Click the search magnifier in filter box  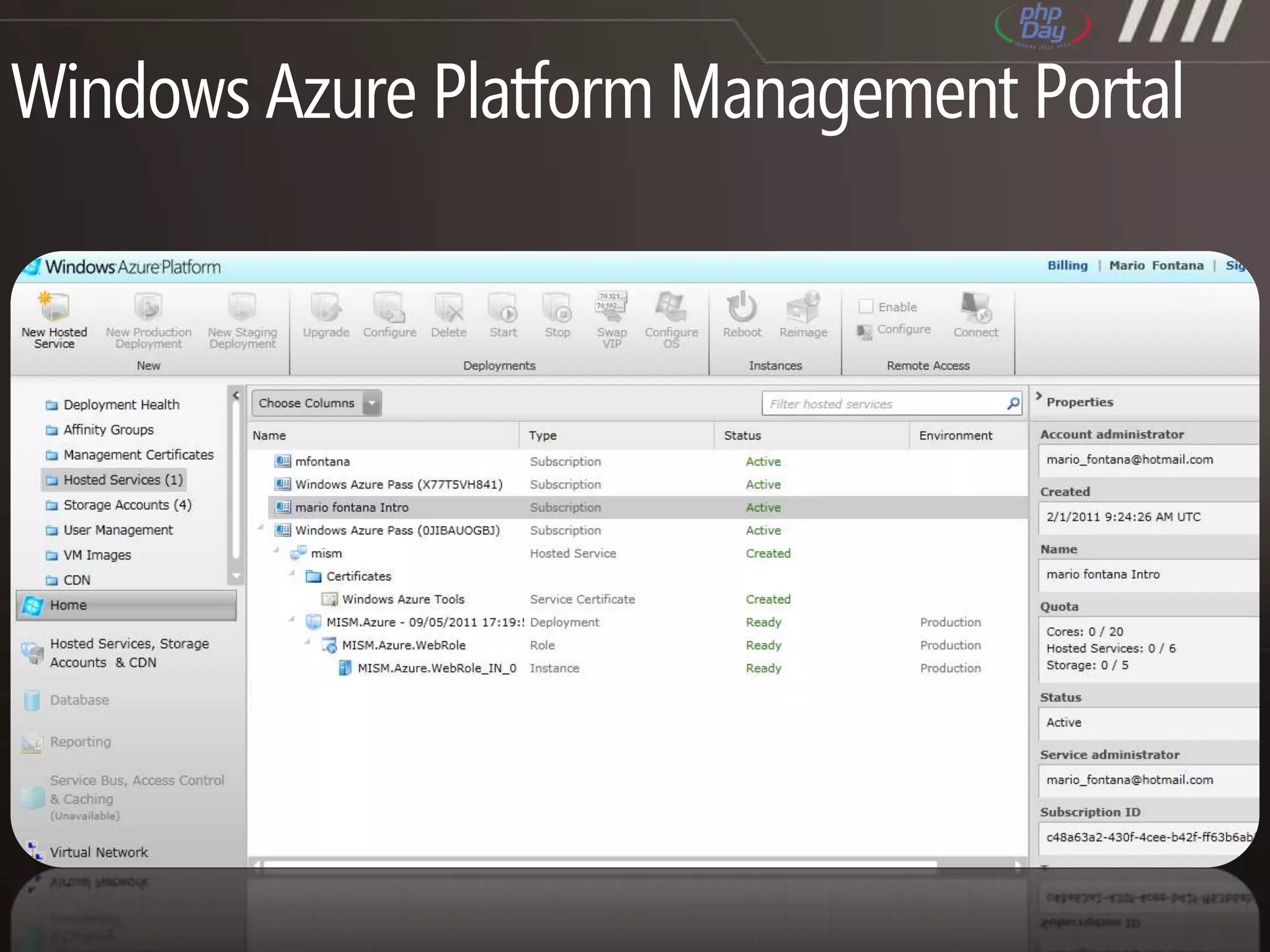(x=1013, y=404)
